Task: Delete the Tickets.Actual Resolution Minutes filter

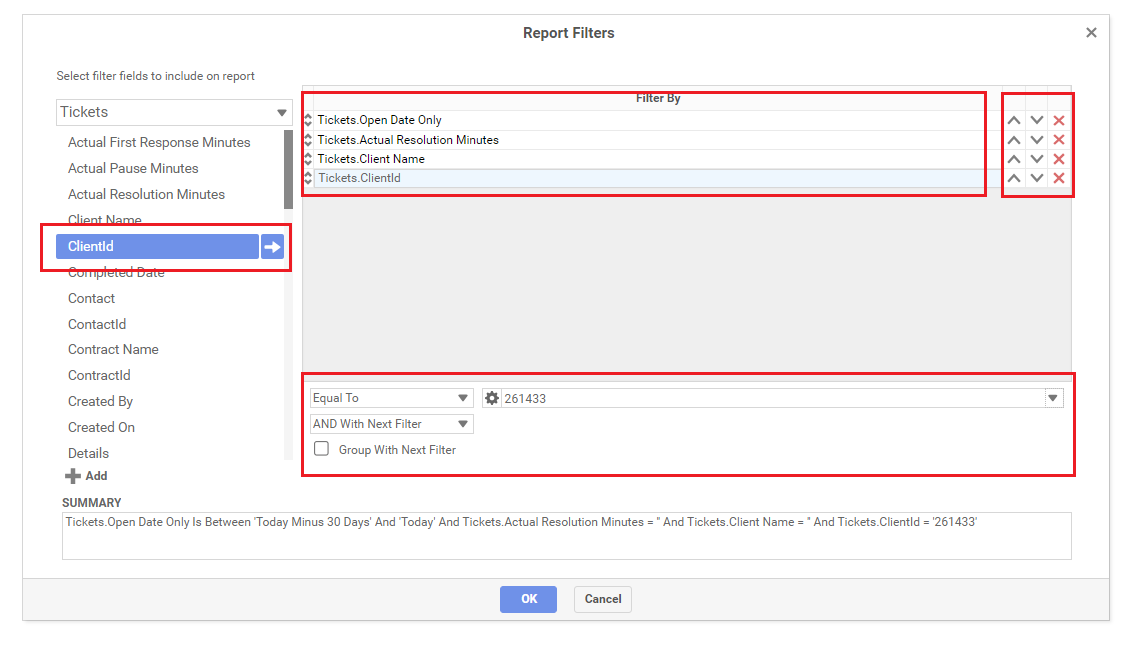Action: (1059, 140)
